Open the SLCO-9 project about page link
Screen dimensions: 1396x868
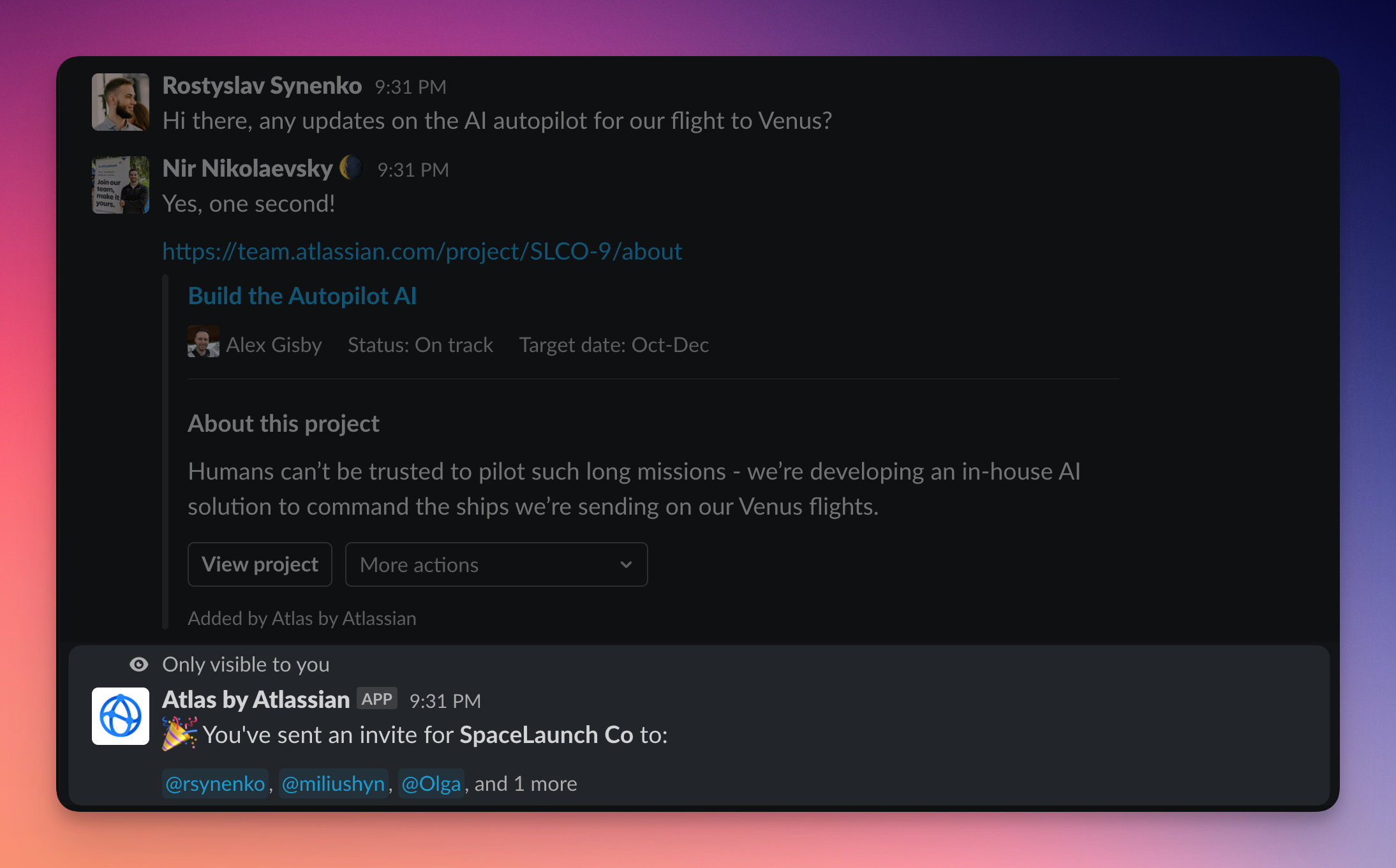pyautogui.click(x=422, y=251)
